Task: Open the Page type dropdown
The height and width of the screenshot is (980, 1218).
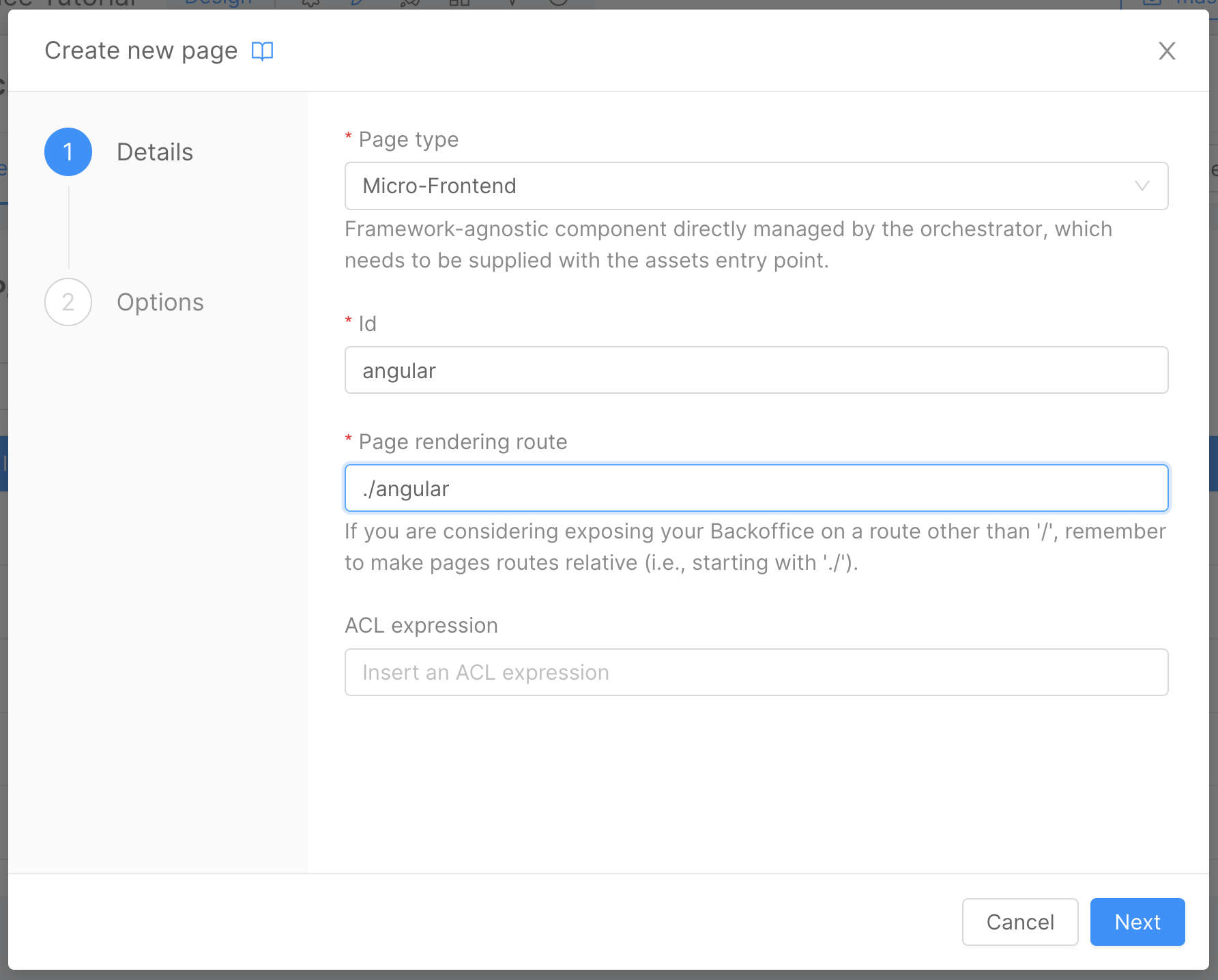Action: (756, 186)
